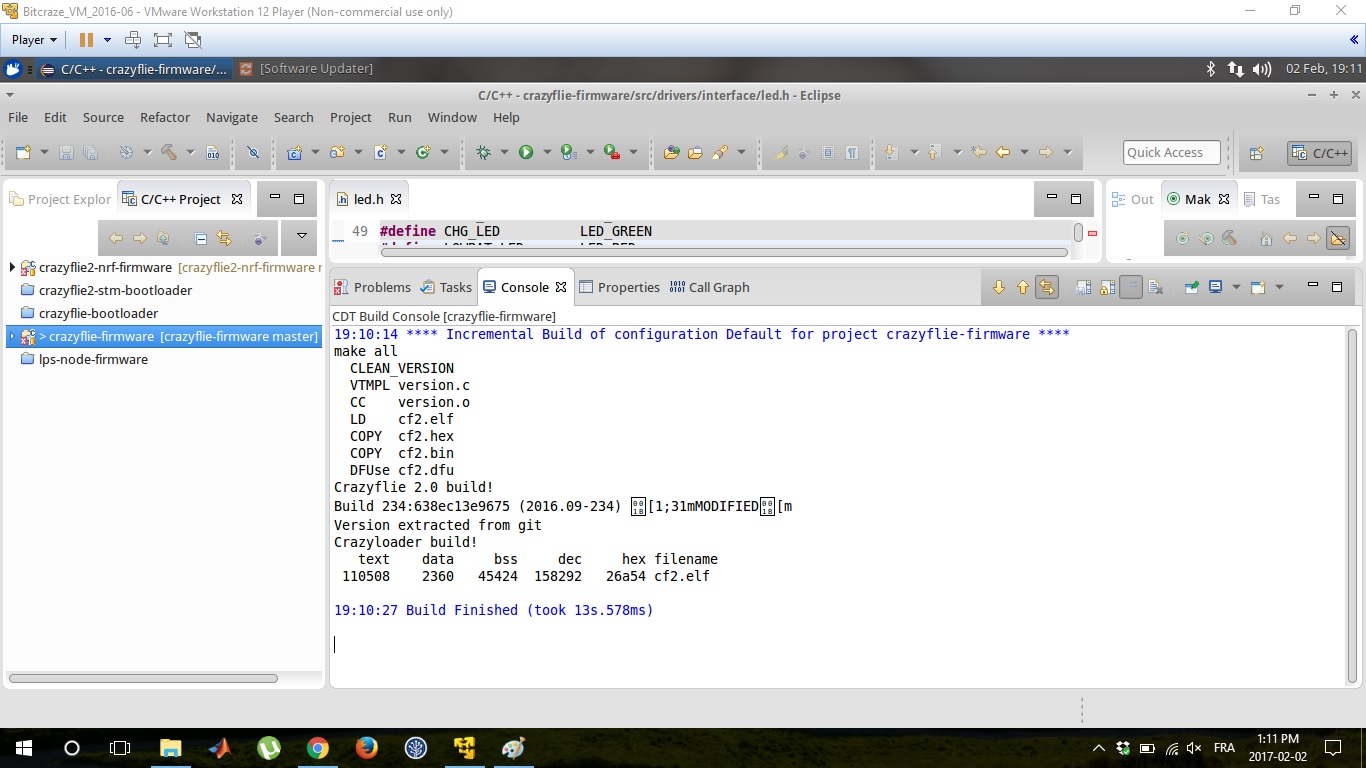Toggle the Scroll Lock console button

(1107, 288)
